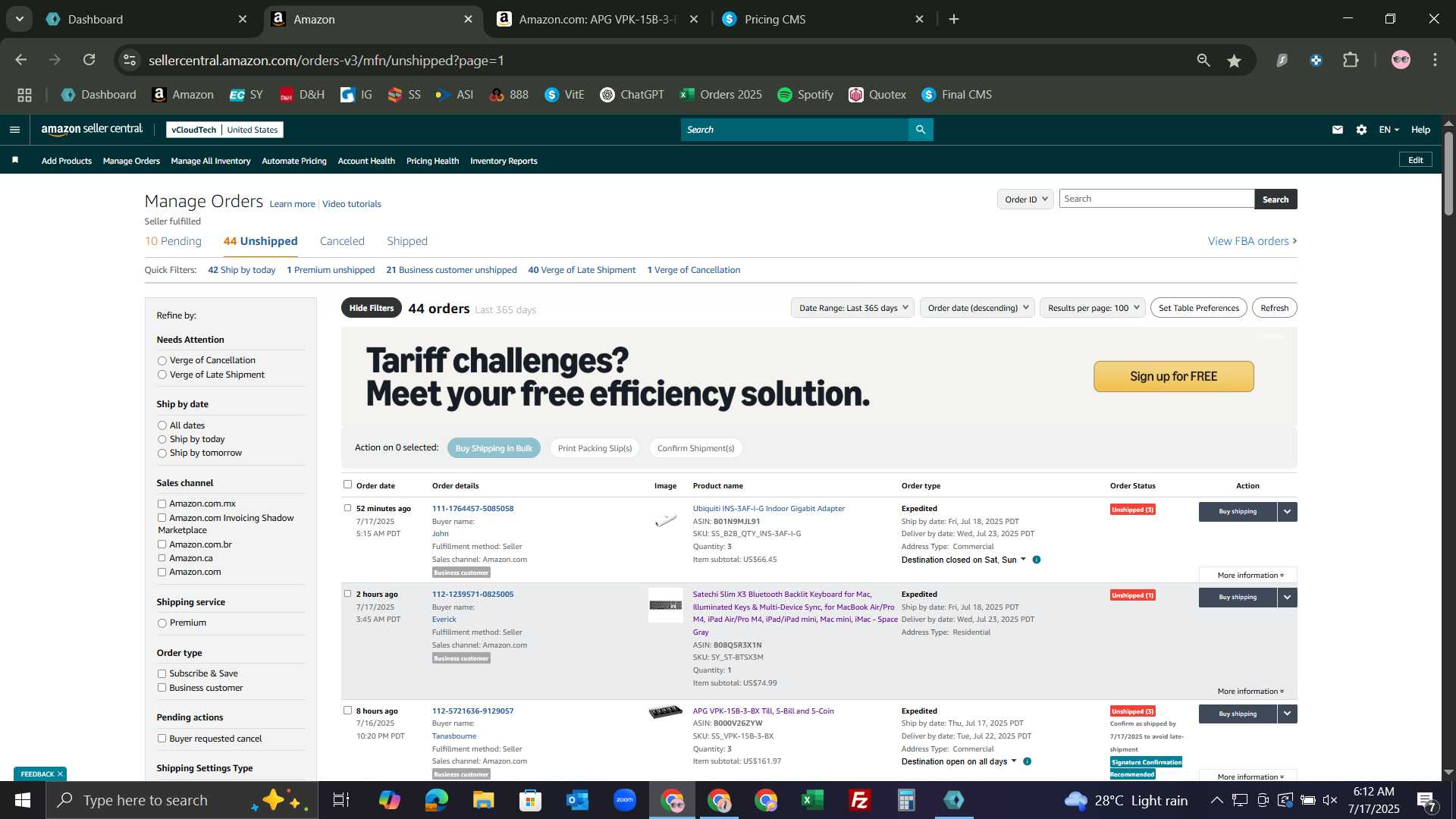Check the Buyer requested cancel box
The image size is (1456, 819).
coord(162,739)
